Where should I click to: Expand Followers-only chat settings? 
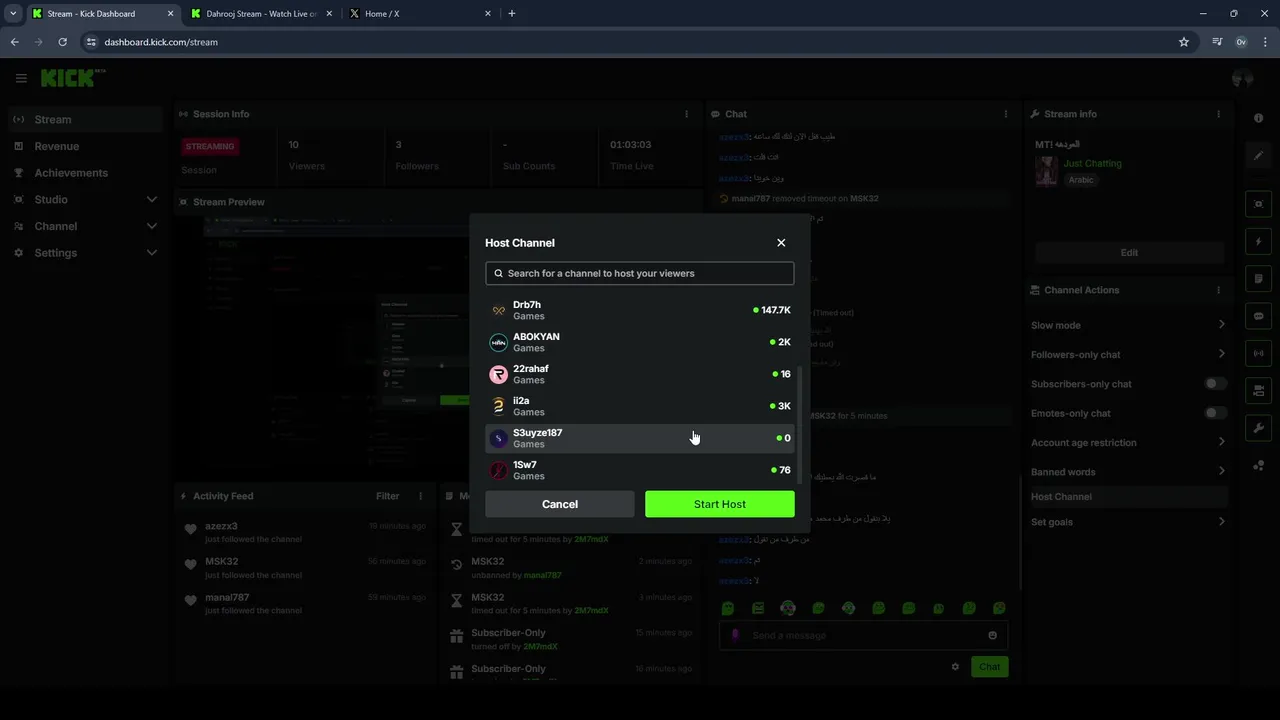[x=1128, y=354]
